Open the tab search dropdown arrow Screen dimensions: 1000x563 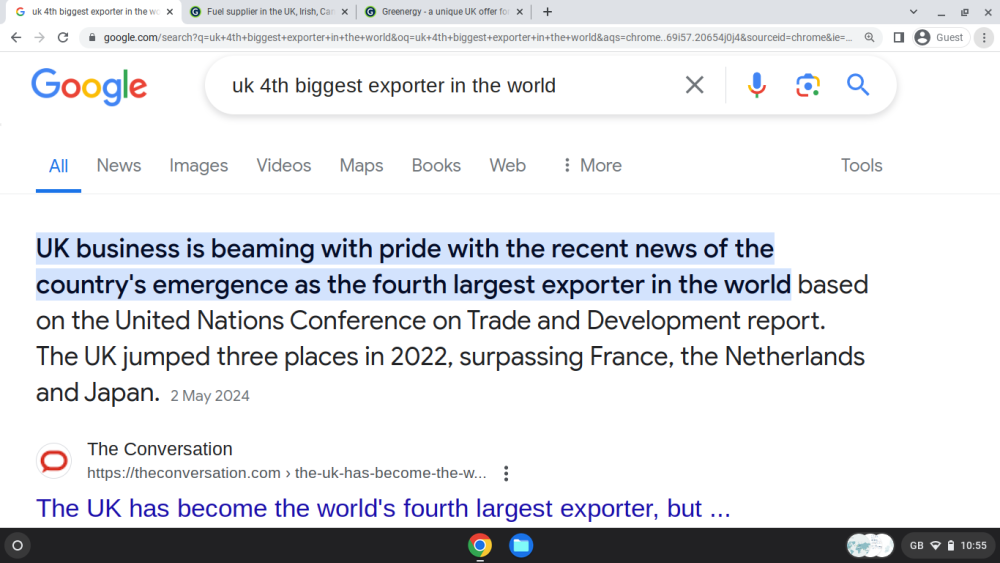[x=913, y=11]
